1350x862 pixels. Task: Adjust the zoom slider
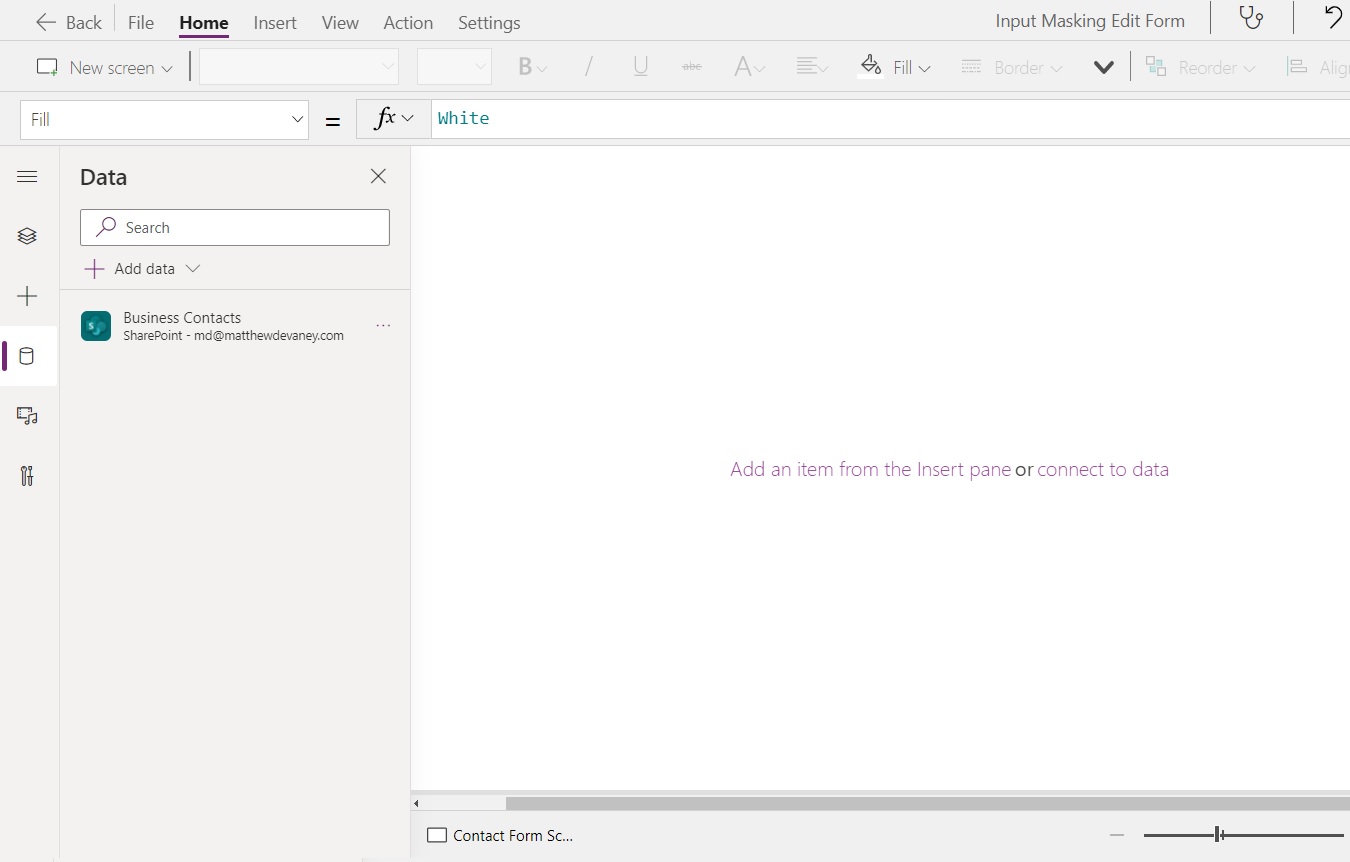pos(1218,834)
